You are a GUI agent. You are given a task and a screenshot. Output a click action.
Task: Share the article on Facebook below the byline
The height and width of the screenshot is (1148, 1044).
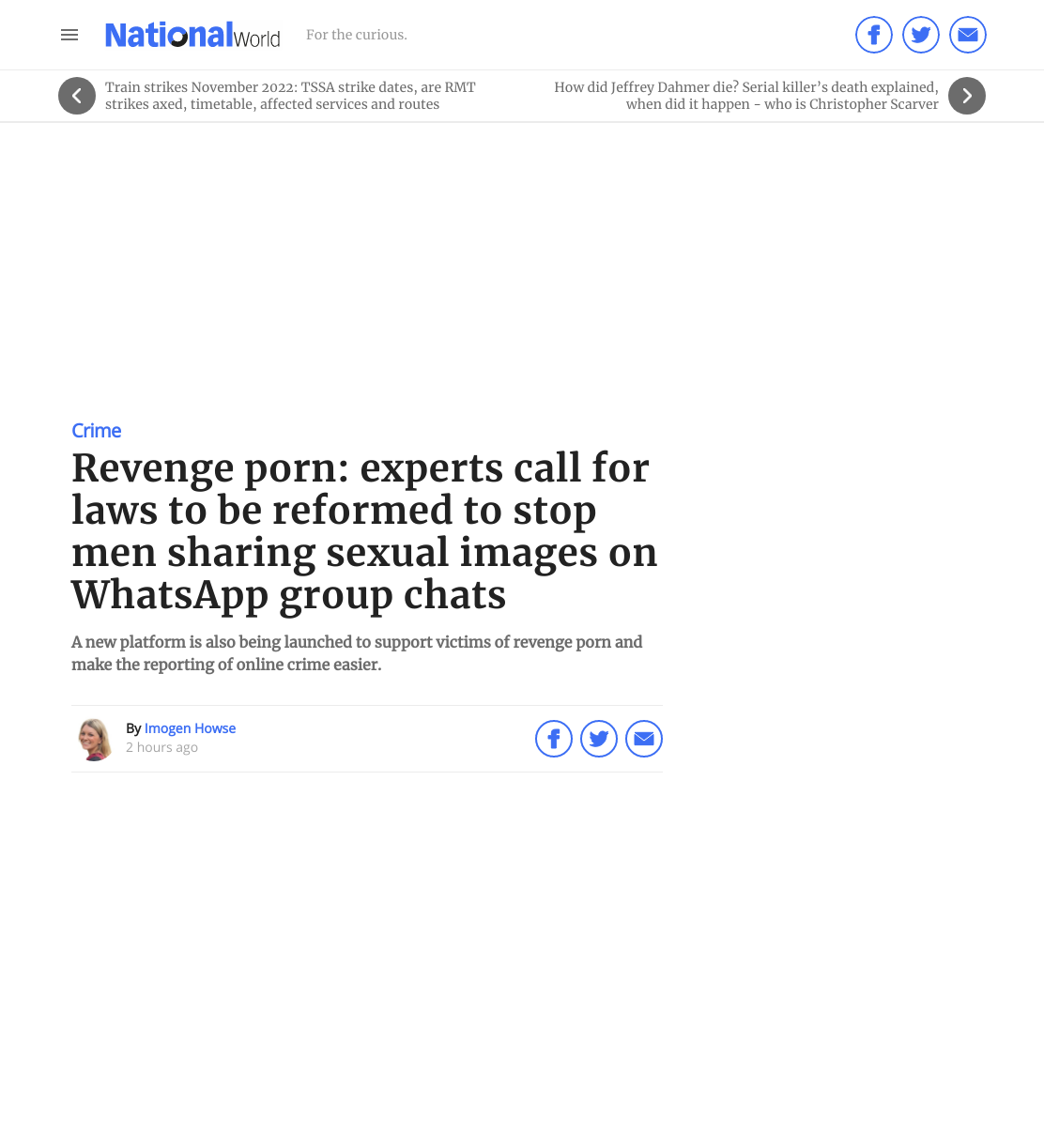pyautogui.click(x=554, y=739)
